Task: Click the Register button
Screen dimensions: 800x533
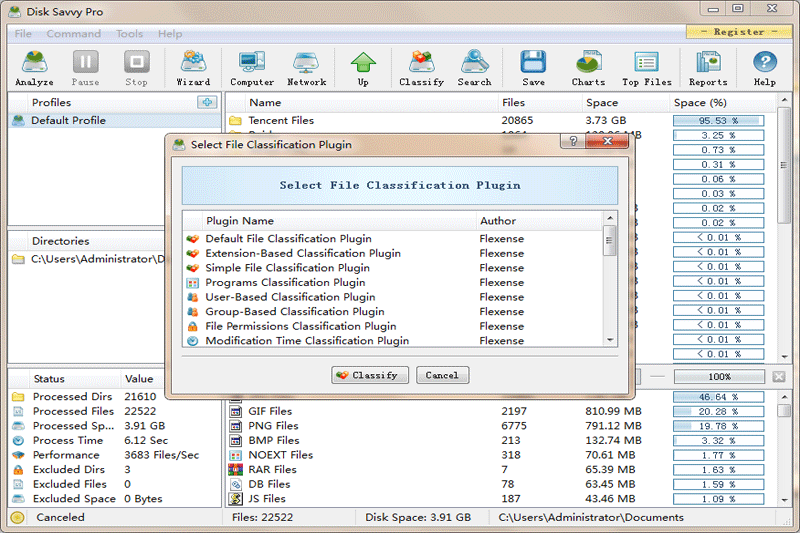Action: tap(738, 32)
